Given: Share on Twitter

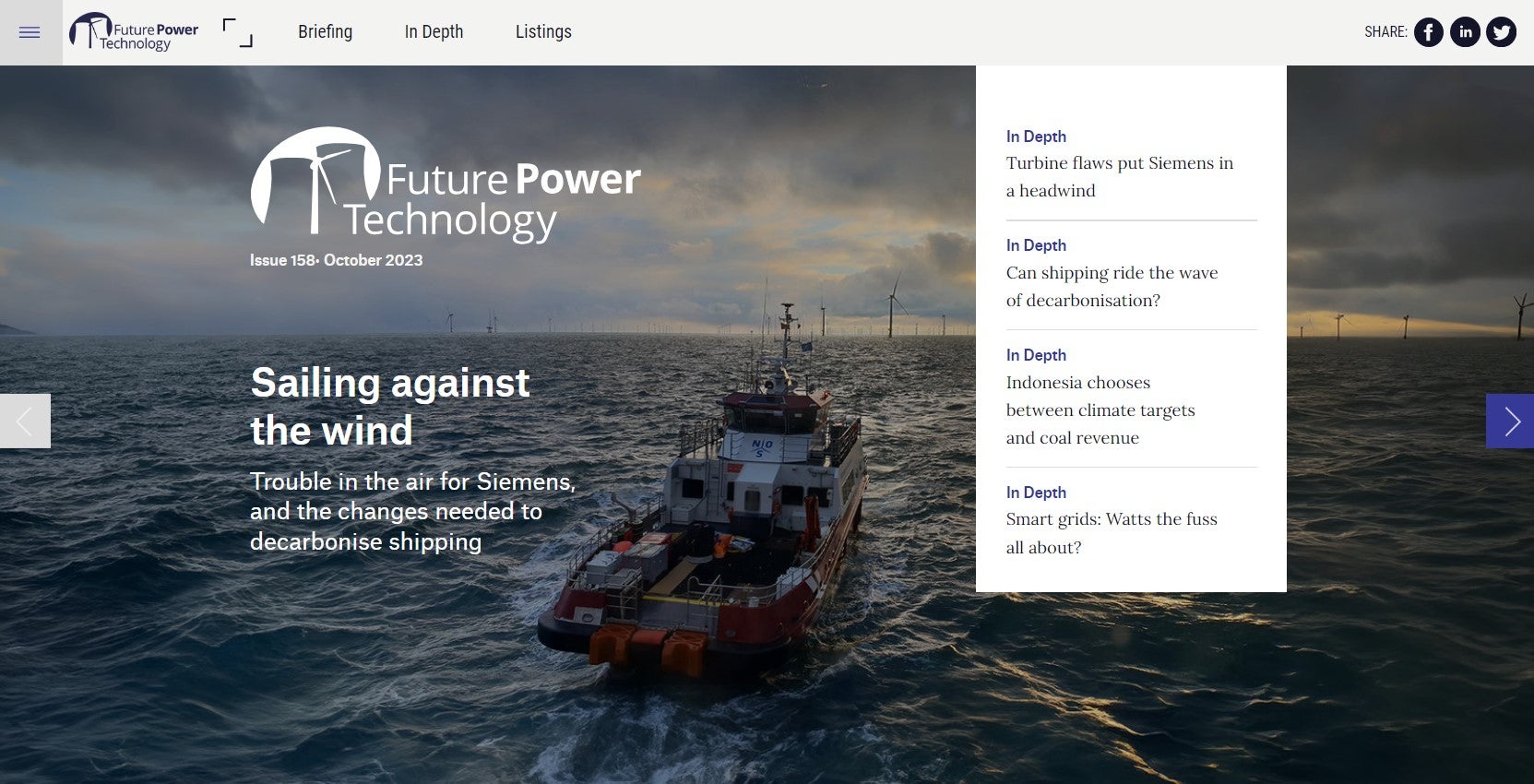Looking at the screenshot, I should [1501, 32].
